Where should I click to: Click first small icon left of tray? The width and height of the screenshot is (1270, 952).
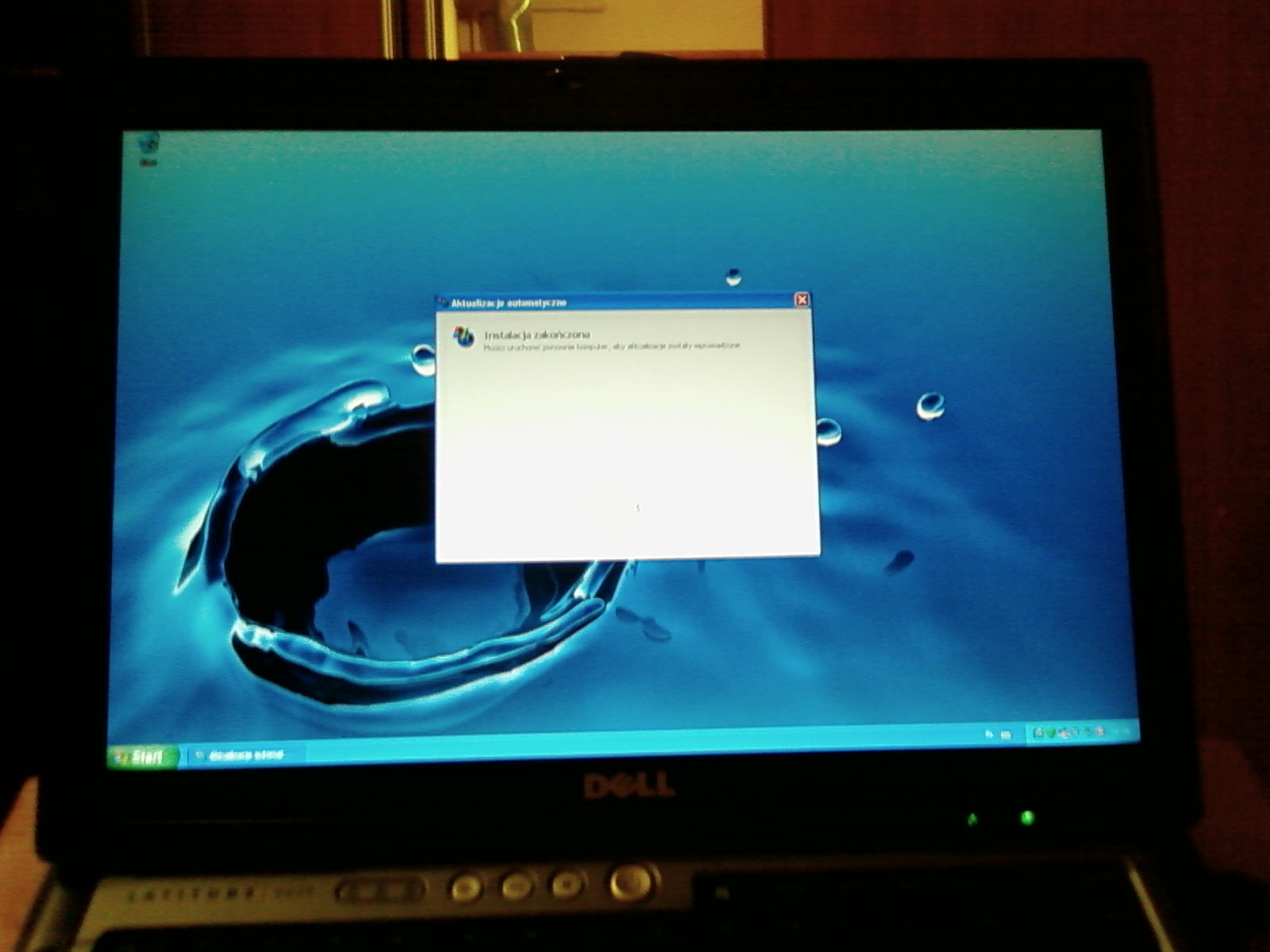(989, 735)
